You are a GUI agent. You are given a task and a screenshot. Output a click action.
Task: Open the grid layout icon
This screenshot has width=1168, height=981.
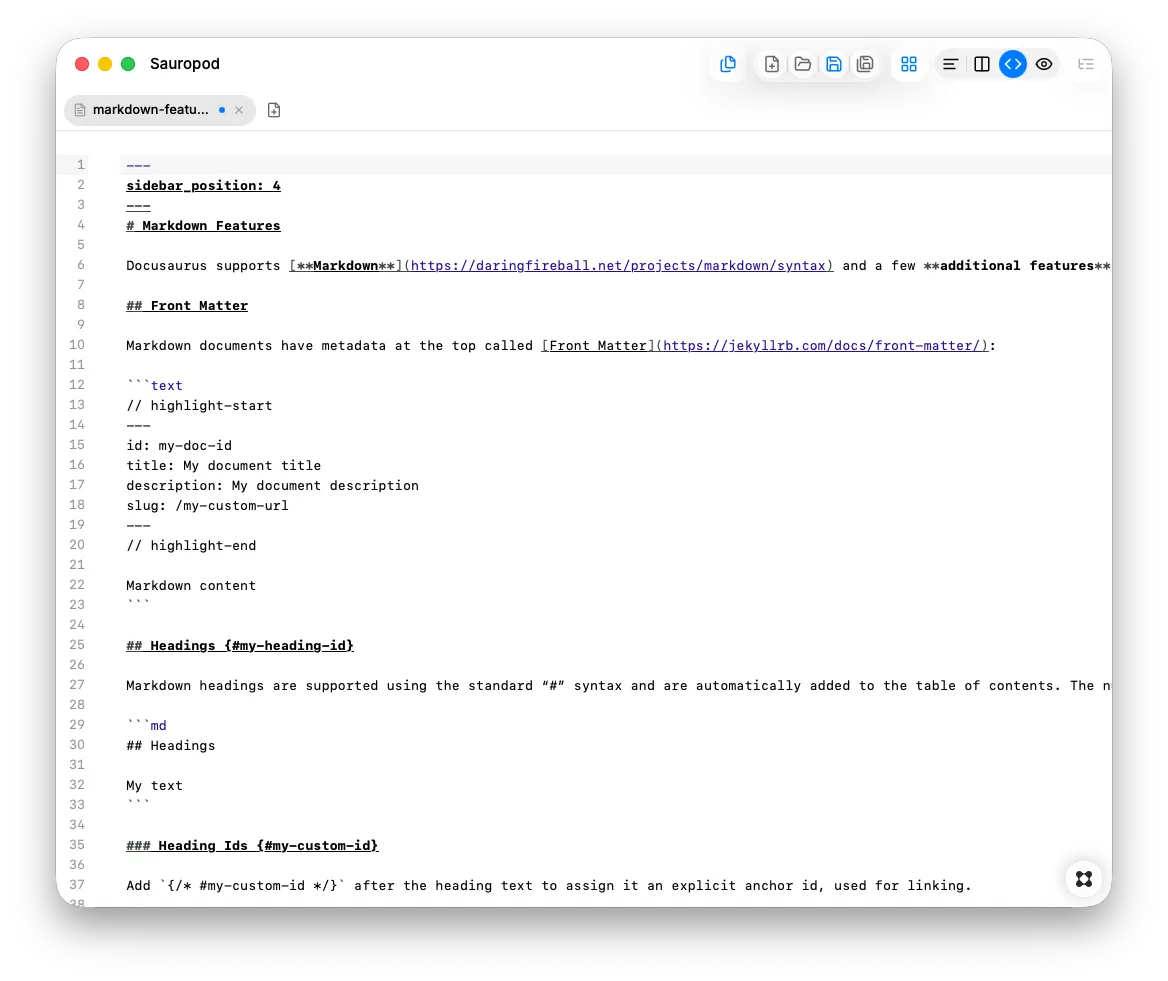tap(909, 64)
